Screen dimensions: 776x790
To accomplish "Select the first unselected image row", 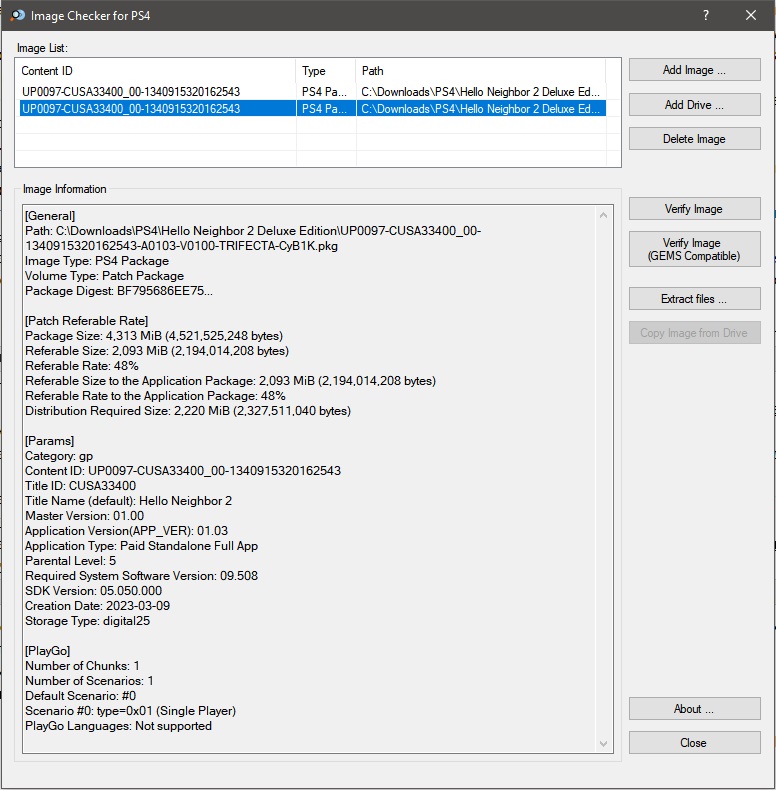I will tap(312, 92).
